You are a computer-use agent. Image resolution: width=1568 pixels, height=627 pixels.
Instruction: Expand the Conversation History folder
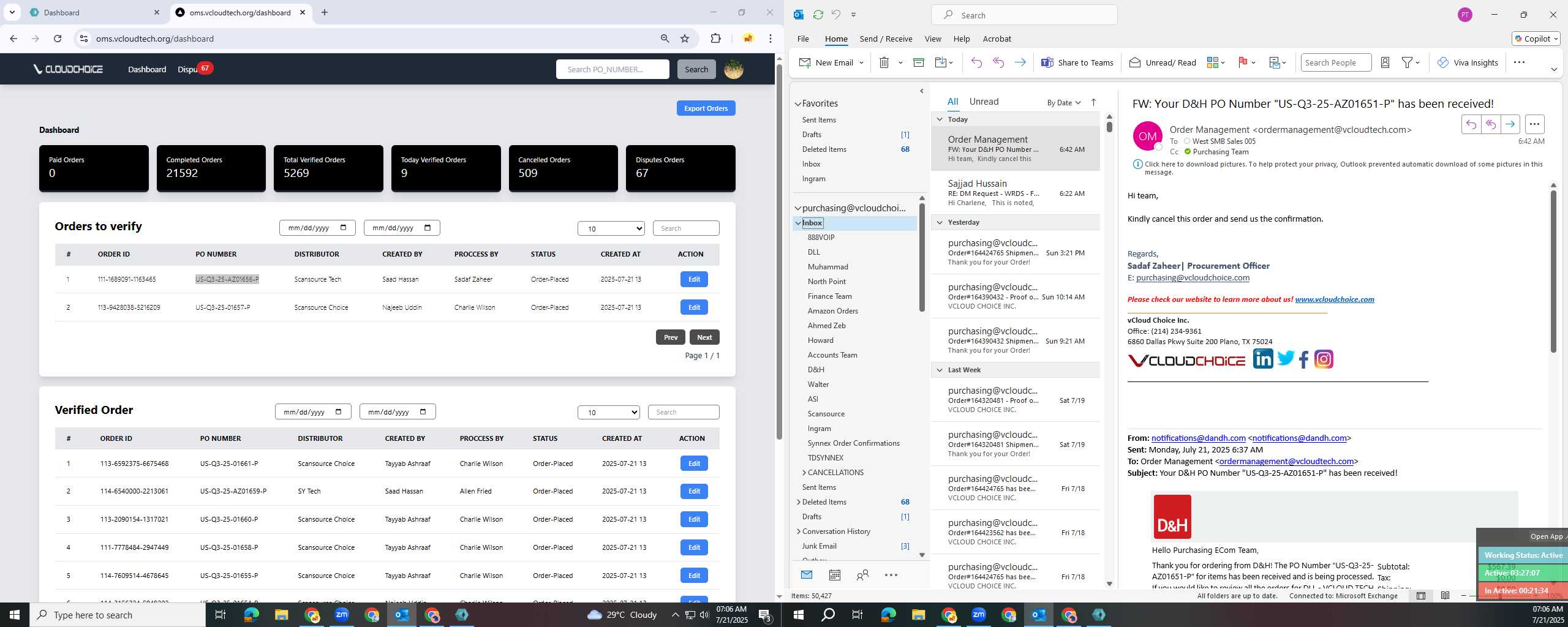click(799, 531)
